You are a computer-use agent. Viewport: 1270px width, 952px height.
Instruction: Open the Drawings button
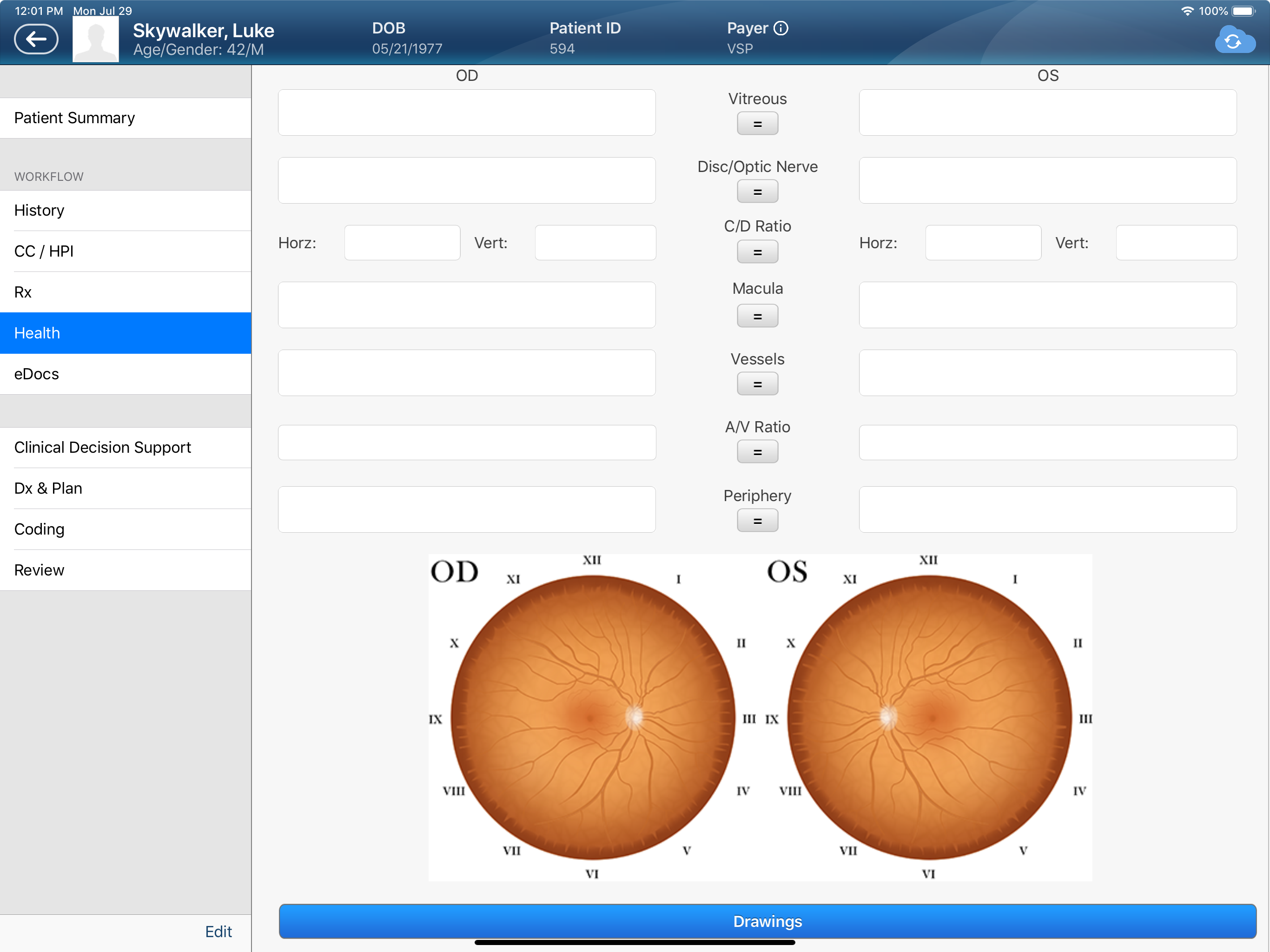(767, 921)
